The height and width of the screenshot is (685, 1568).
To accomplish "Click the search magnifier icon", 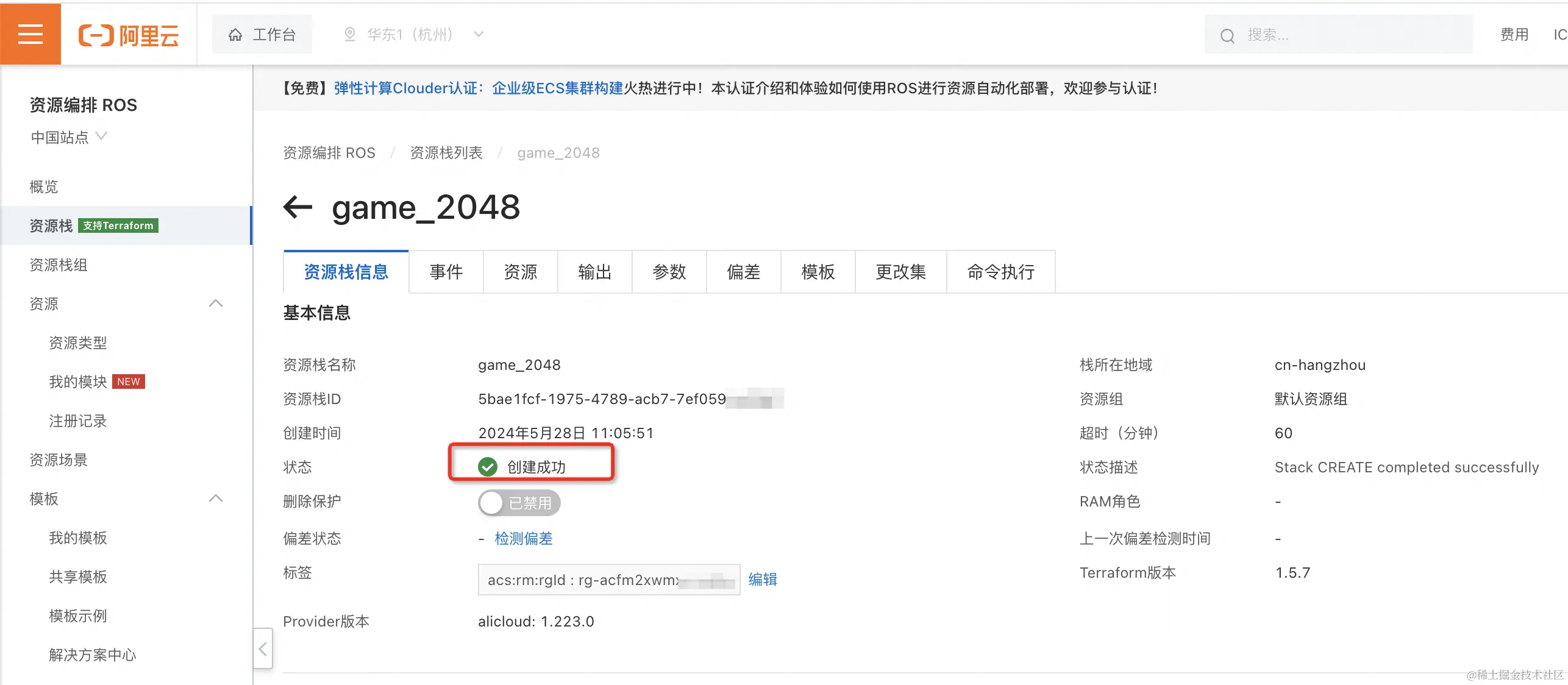I will (x=1227, y=36).
